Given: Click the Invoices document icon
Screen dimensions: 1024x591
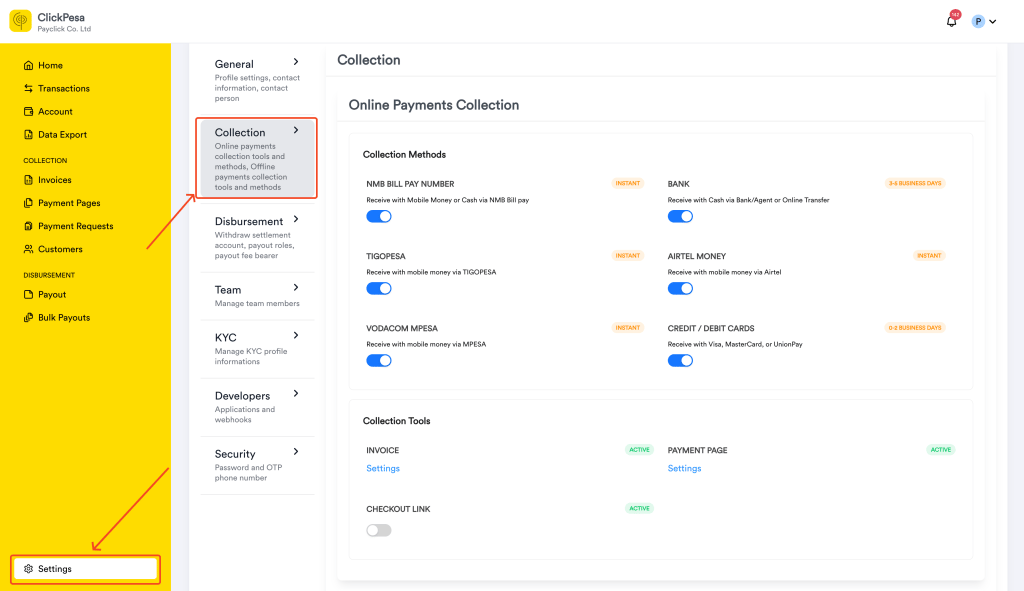Looking at the screenshot, I should [28, 180].
